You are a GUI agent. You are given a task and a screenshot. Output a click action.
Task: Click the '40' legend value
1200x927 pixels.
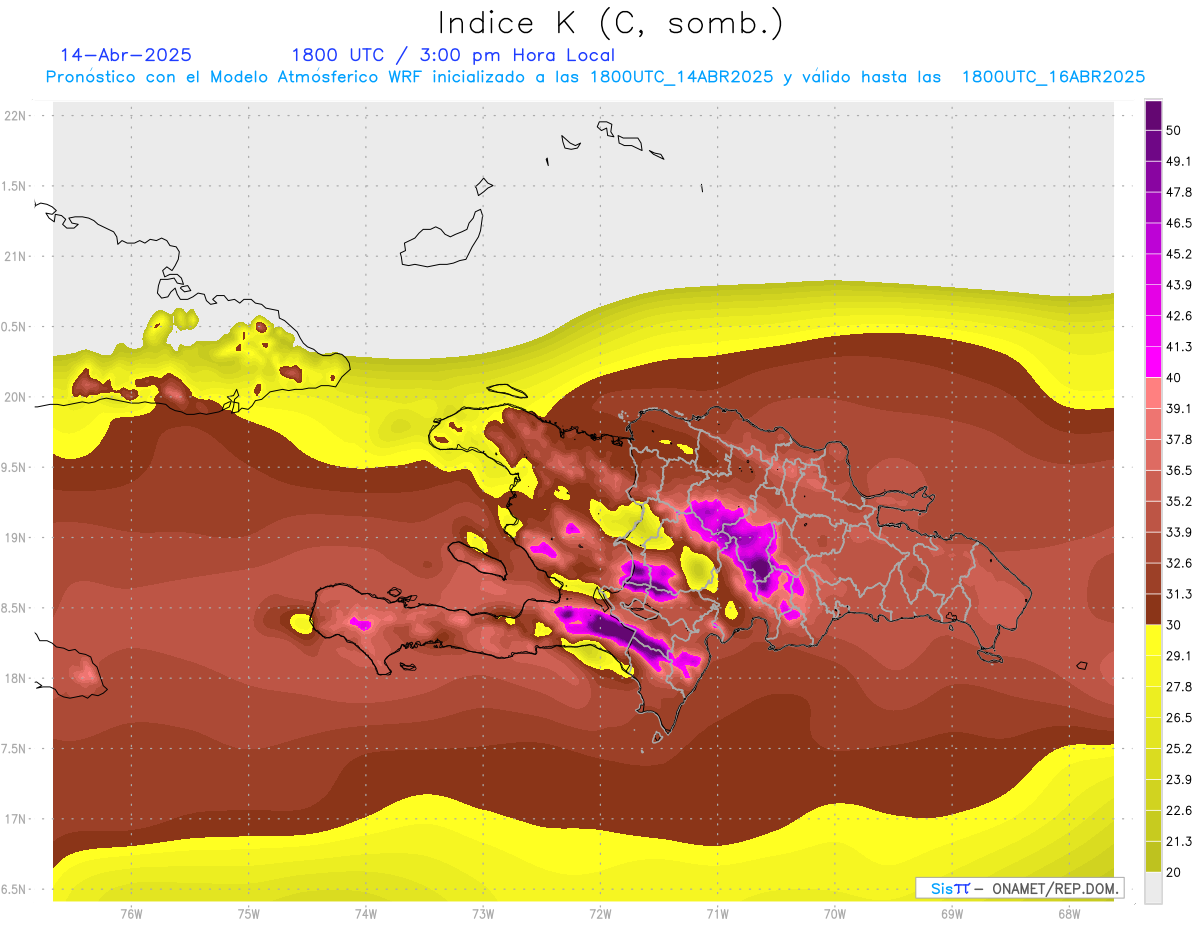tap(1174, 377)
